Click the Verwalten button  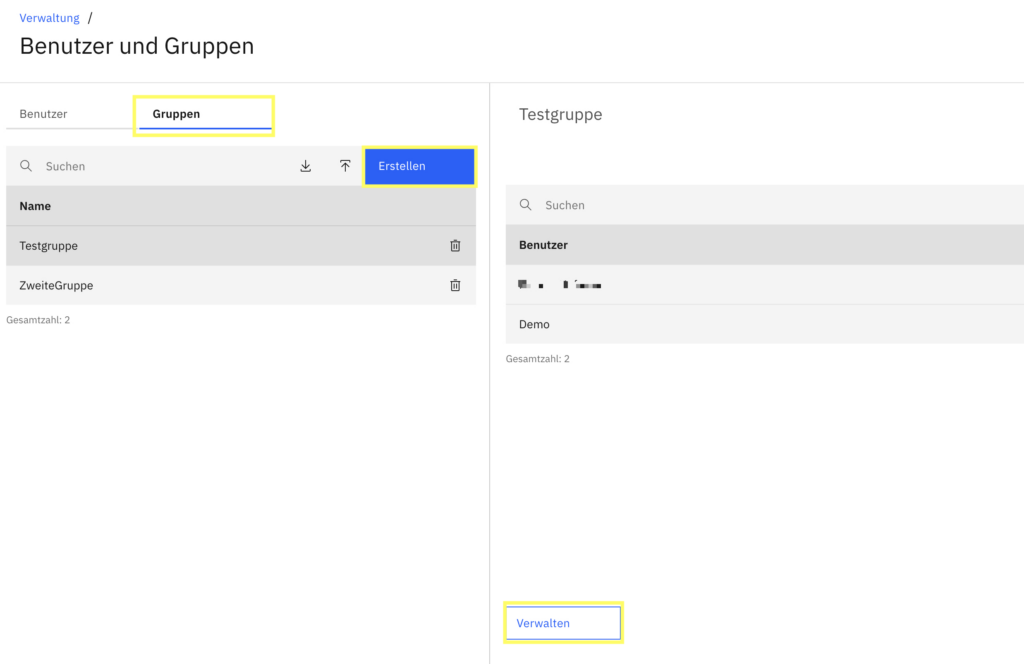[563, 623]
